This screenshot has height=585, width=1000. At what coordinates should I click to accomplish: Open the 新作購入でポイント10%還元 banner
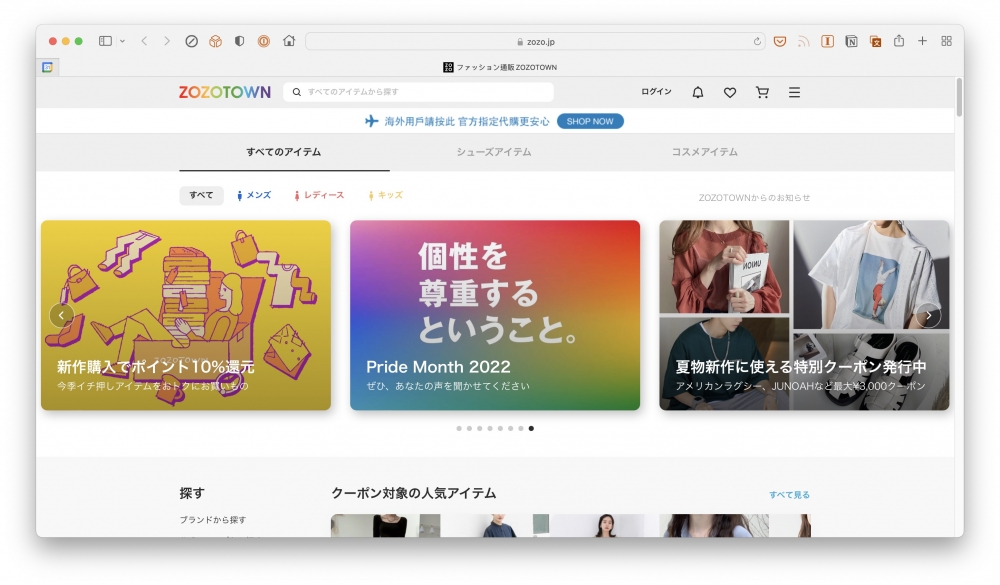pos(186,315)
